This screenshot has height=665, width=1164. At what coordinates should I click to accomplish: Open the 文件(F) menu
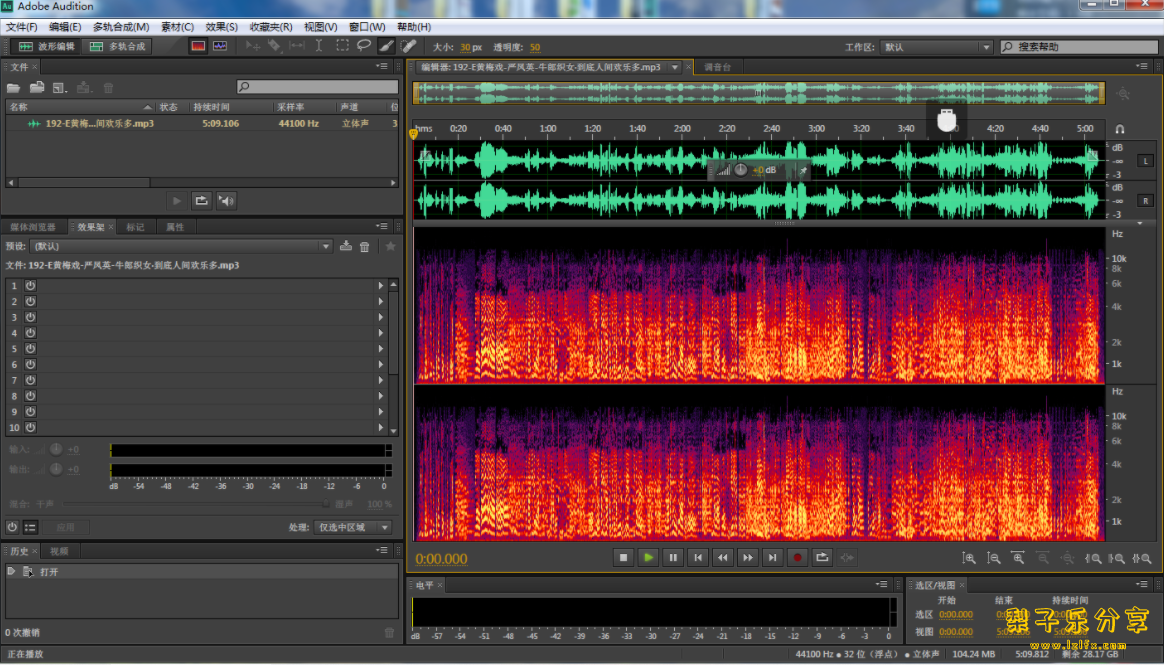pyautogui.click(x=22, y=27)
